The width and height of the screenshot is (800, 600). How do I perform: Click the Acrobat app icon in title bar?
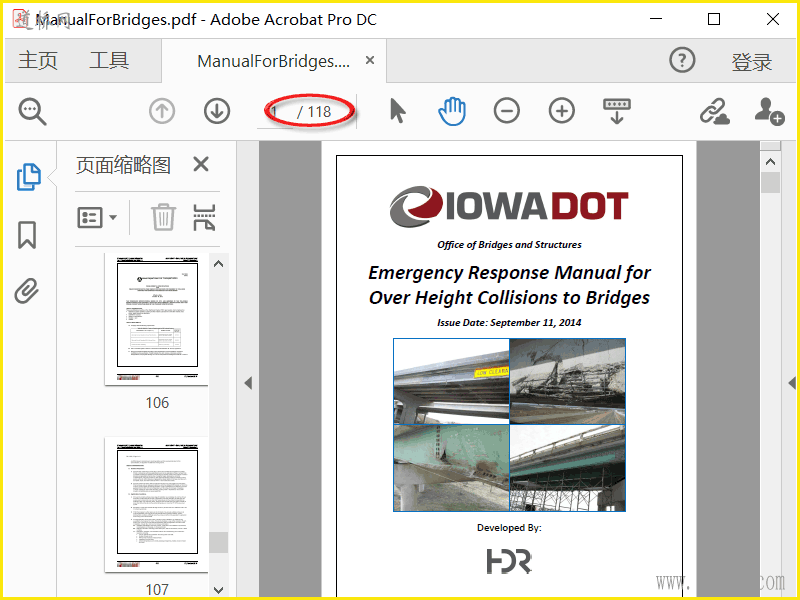point(21,19)
